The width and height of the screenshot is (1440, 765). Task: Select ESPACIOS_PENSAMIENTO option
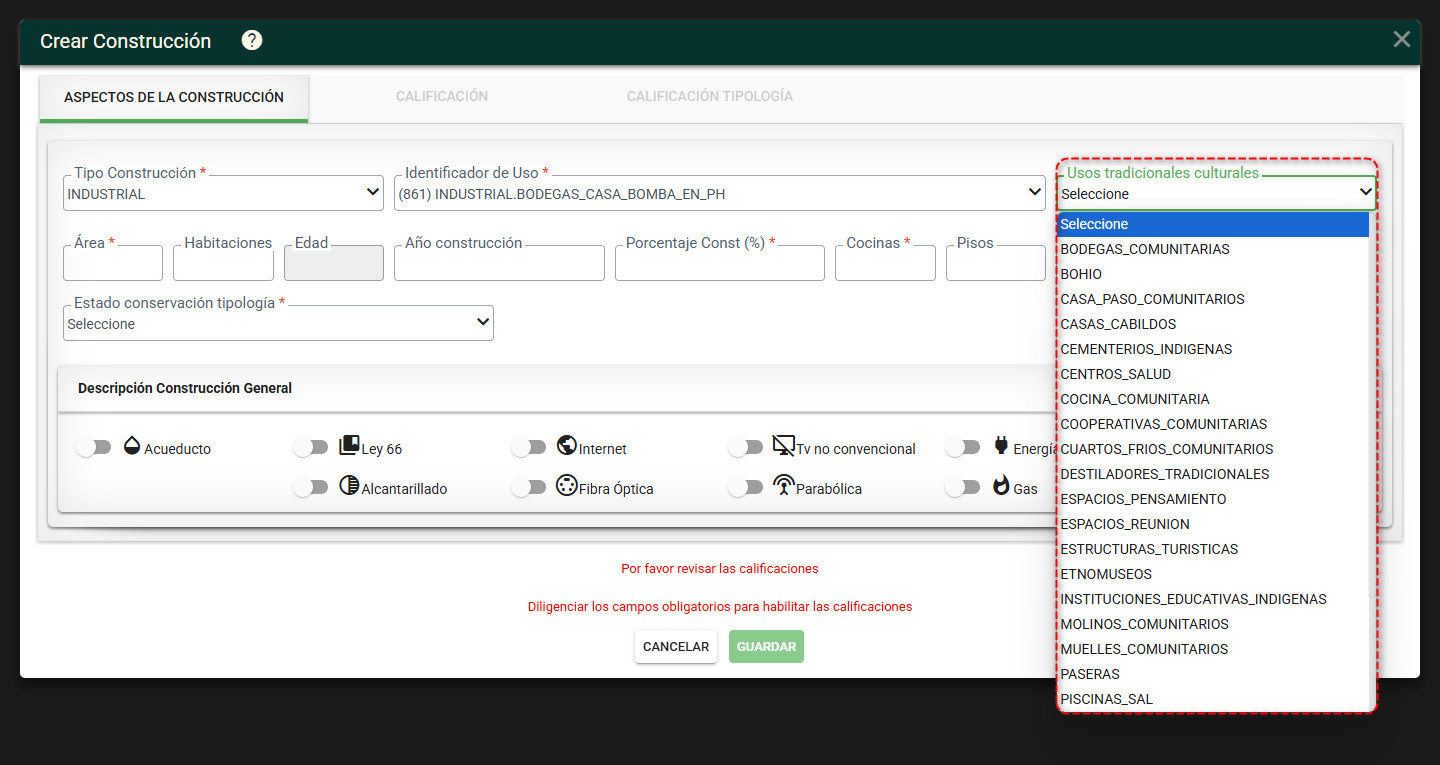pyautogui.click(x=1213, y=499)
